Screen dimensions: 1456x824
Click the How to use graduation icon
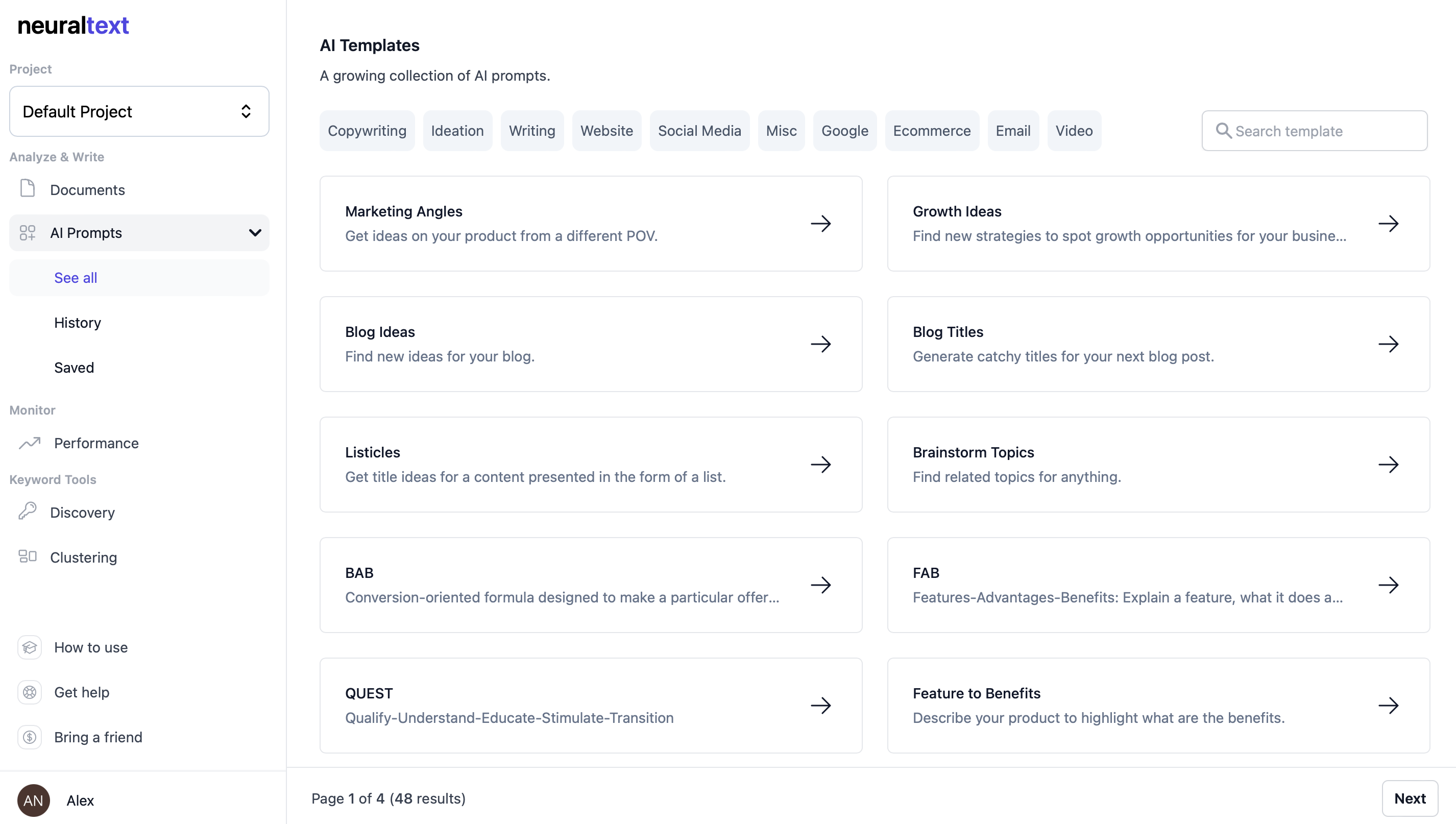click(30, 647)
